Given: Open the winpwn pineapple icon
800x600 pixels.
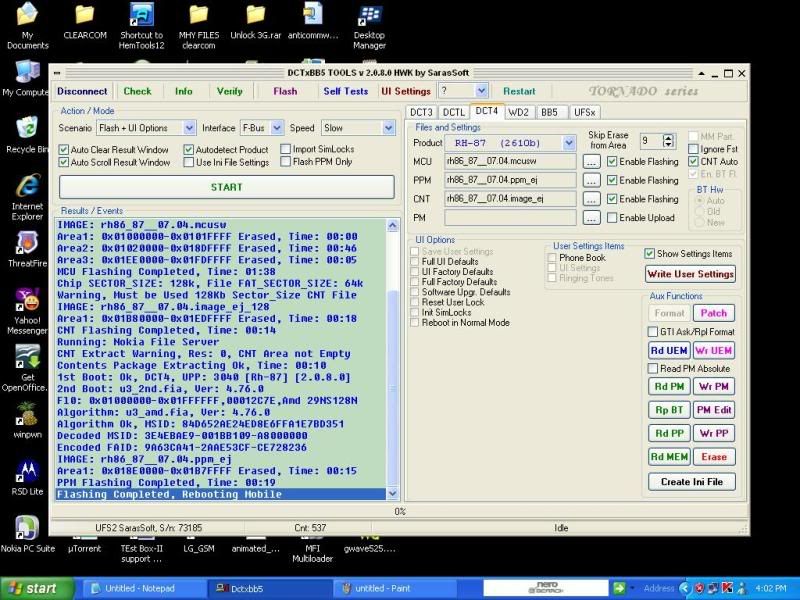Looking at the screenshot, I should pyautogui.click(x=28, y=420).
